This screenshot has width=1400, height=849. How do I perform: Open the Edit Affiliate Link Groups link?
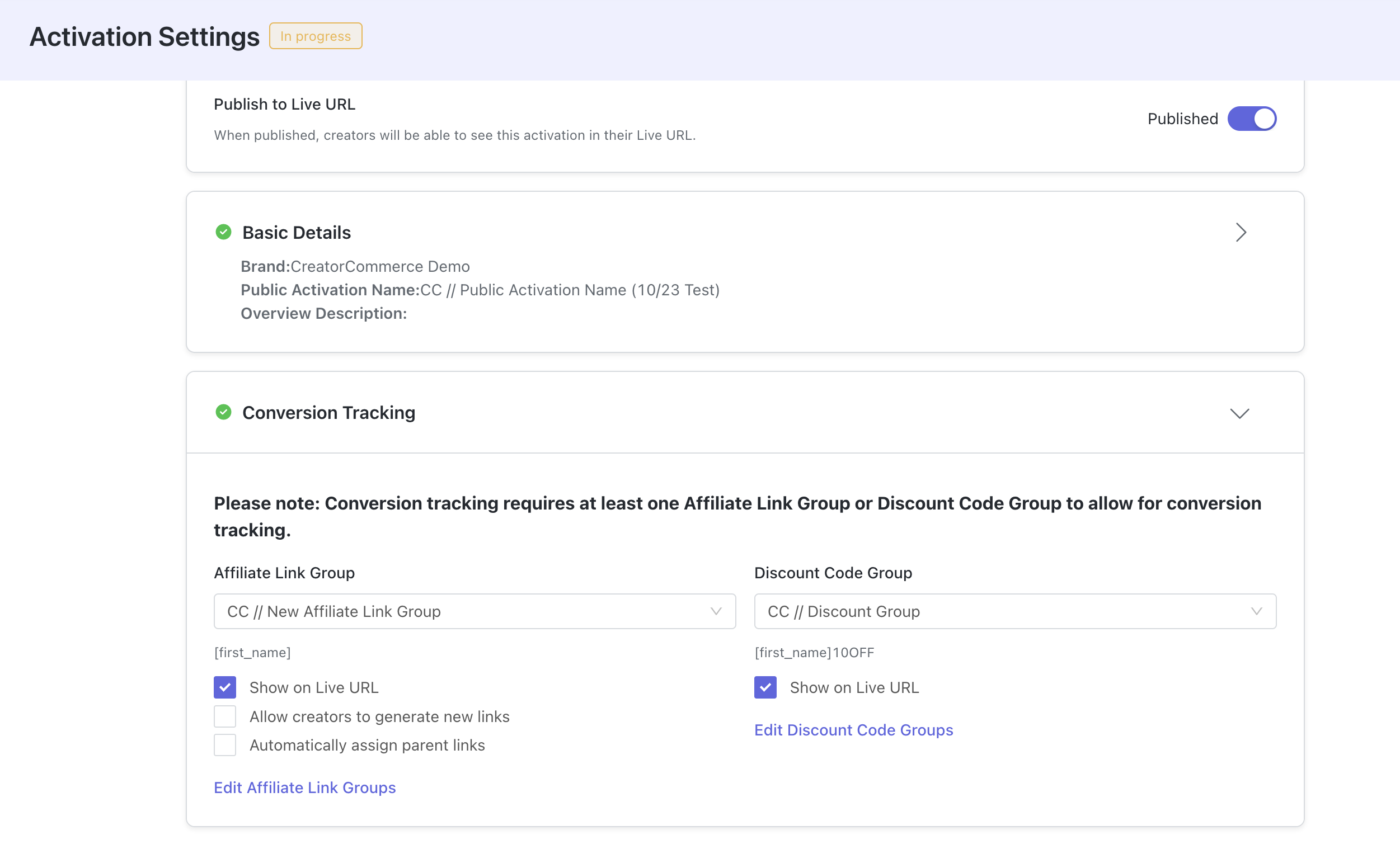pos(304,787)
